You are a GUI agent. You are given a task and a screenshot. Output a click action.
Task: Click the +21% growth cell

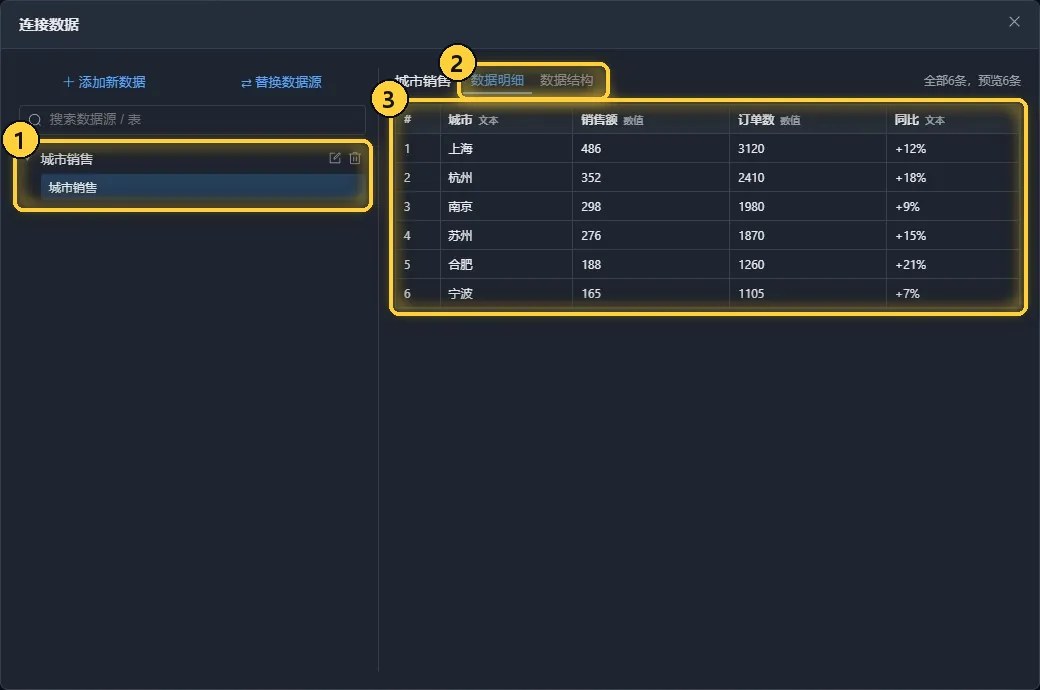[x=952, y=265]
